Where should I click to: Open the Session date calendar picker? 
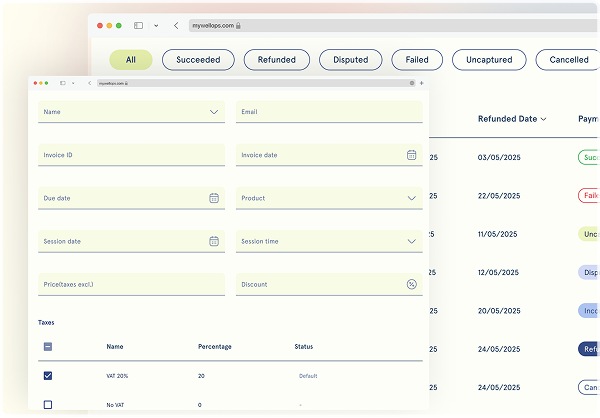pos(214,241)
